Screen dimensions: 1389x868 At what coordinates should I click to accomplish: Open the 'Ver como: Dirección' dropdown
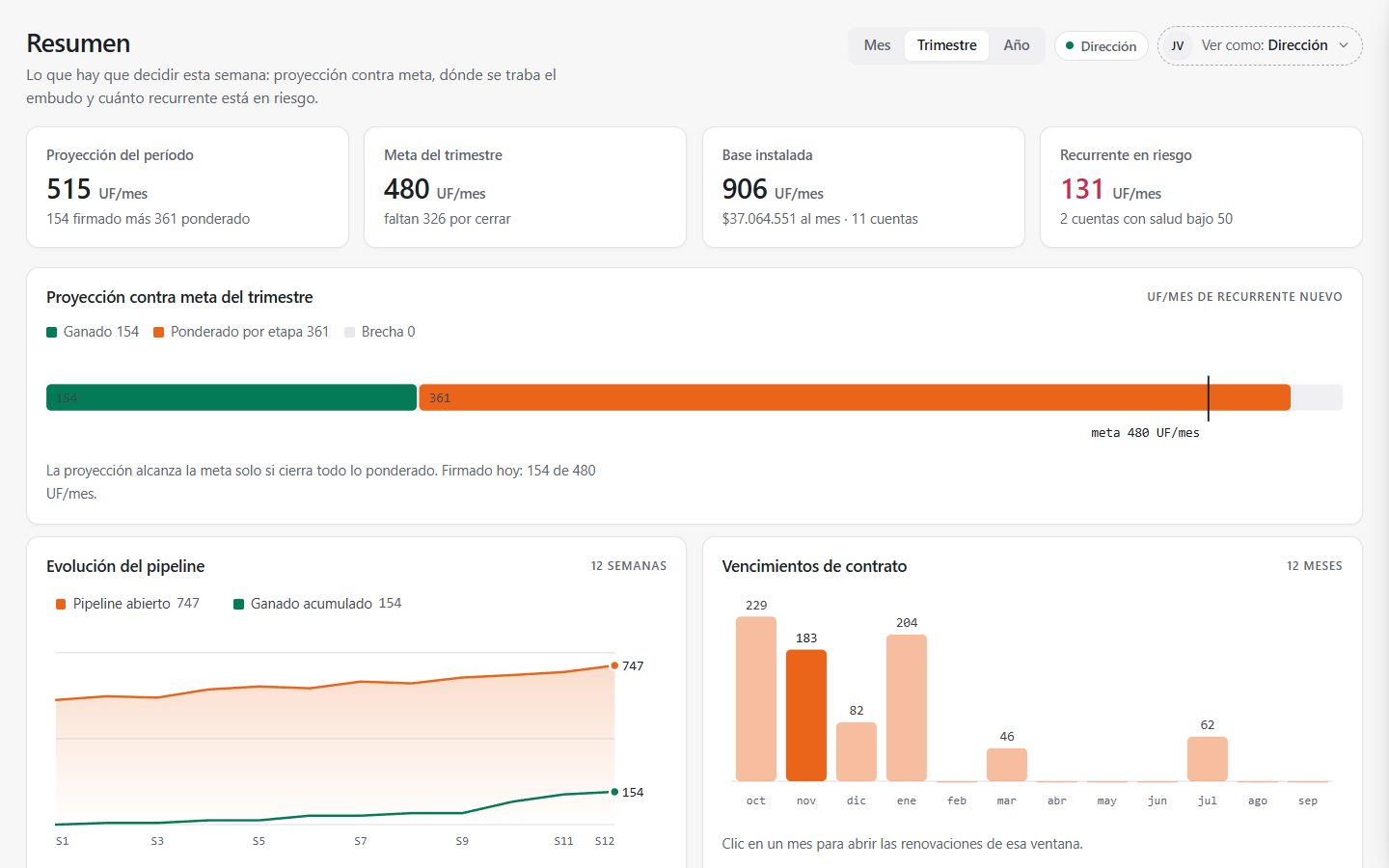(1260, 45)
